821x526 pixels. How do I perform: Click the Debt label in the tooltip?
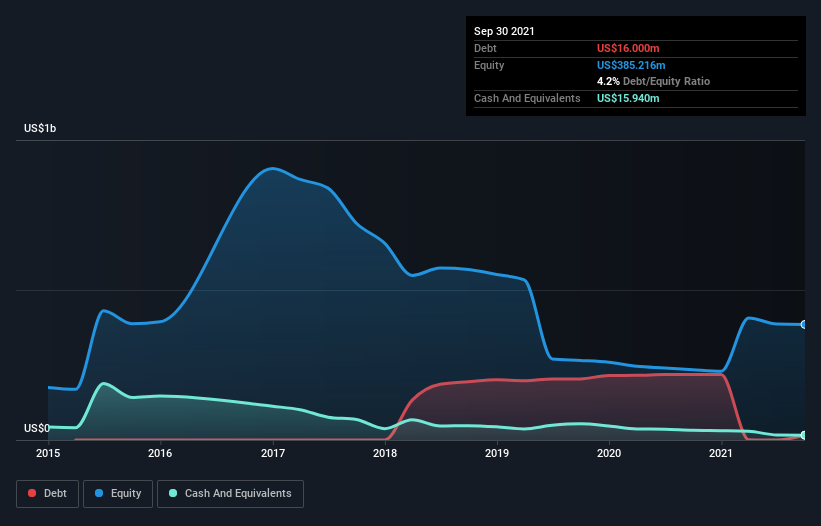click(485, 48)
